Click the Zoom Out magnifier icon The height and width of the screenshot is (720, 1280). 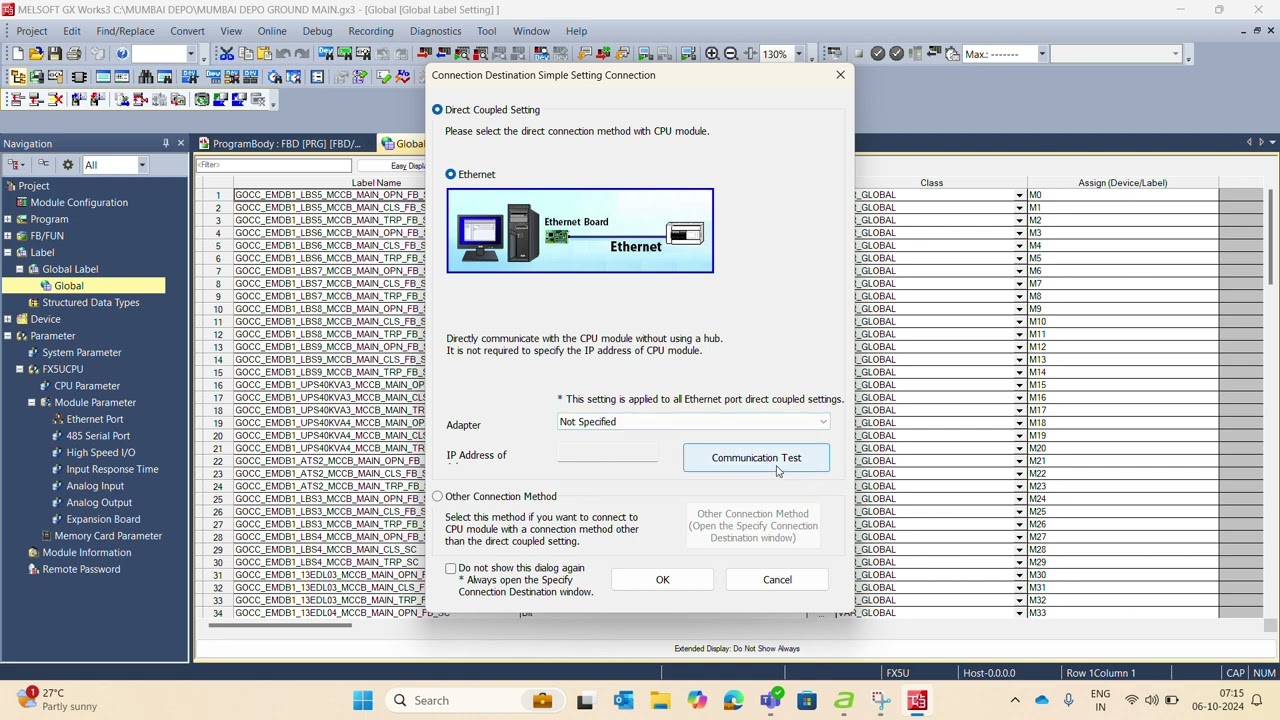(731, 54)
